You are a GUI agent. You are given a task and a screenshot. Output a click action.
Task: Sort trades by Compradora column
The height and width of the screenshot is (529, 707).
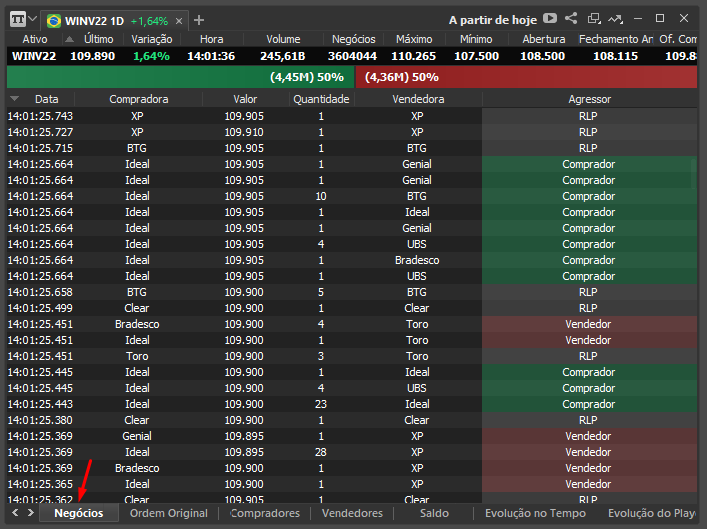(138, 99)
